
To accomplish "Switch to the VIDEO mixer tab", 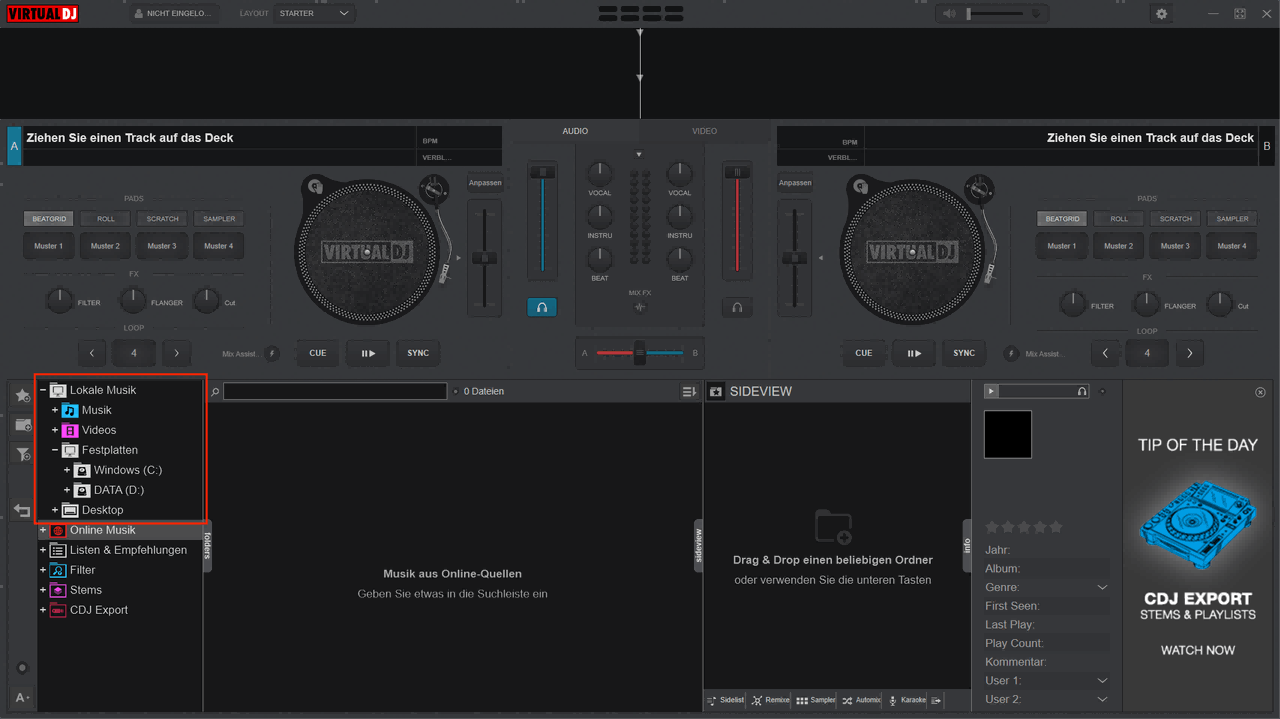I will tap(704, 131).
